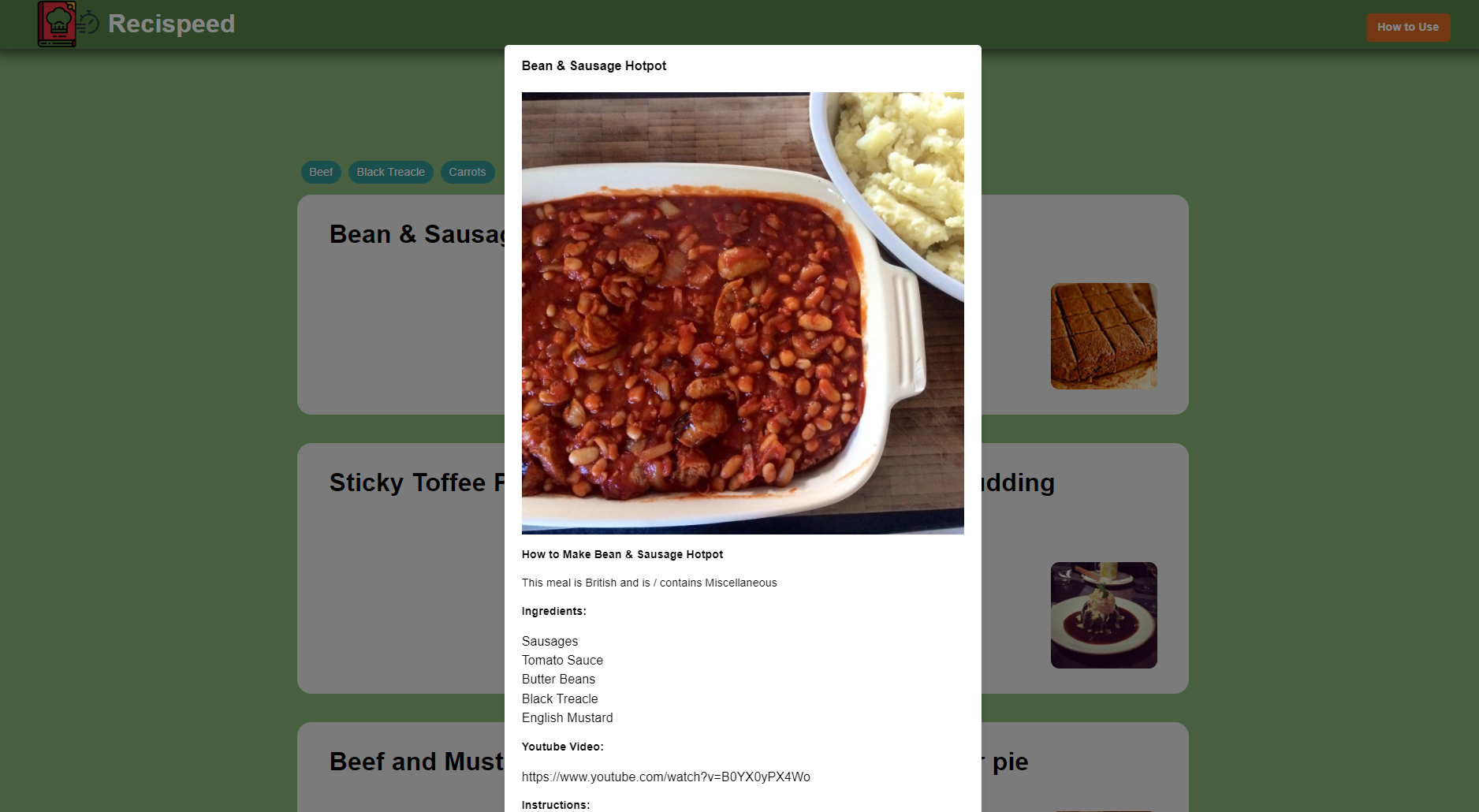1479x812 pixels.
Task: Open the How to Use guide
Action: point(1407,27)
